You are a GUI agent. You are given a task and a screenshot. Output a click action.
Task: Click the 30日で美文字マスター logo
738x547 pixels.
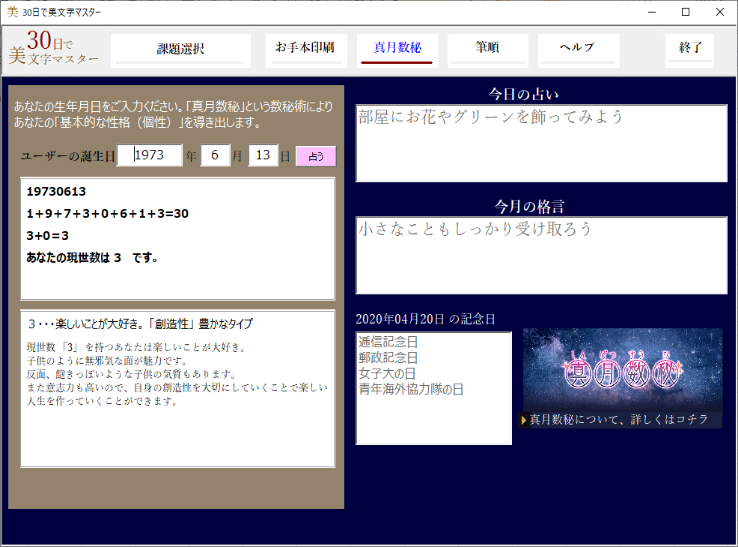(x=54, y=49)
